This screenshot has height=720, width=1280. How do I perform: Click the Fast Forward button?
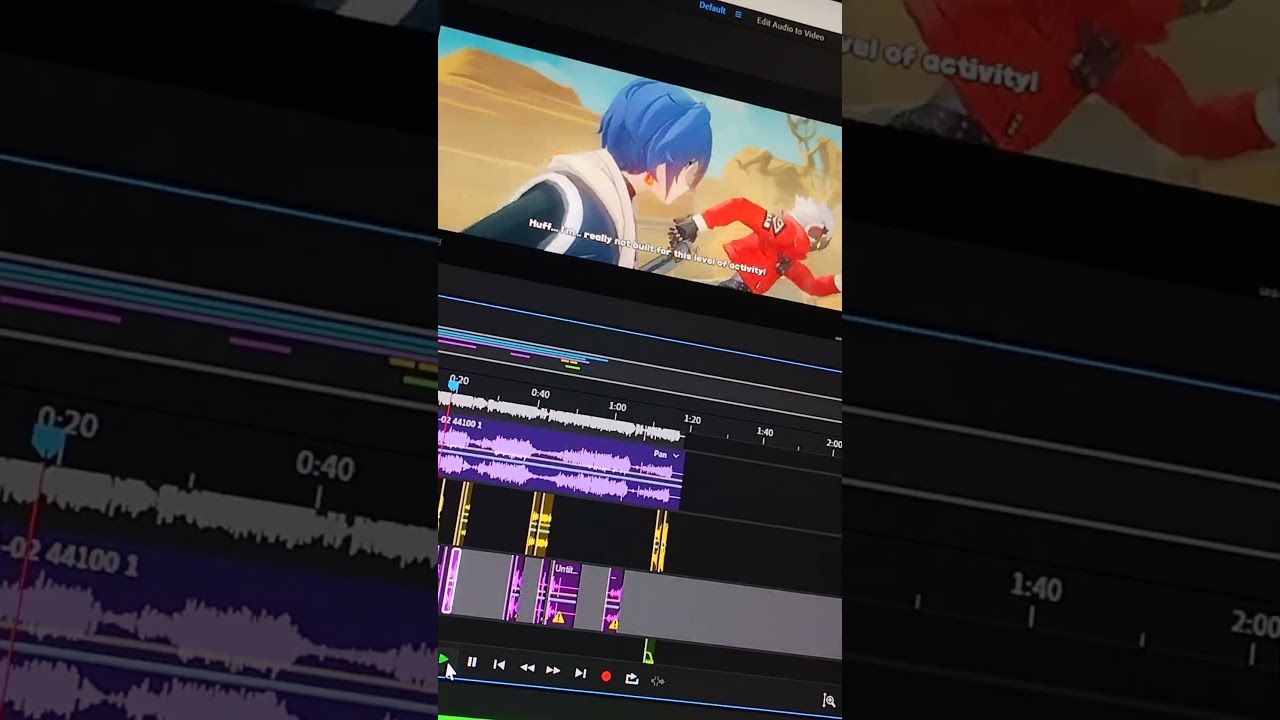[553, 671]
